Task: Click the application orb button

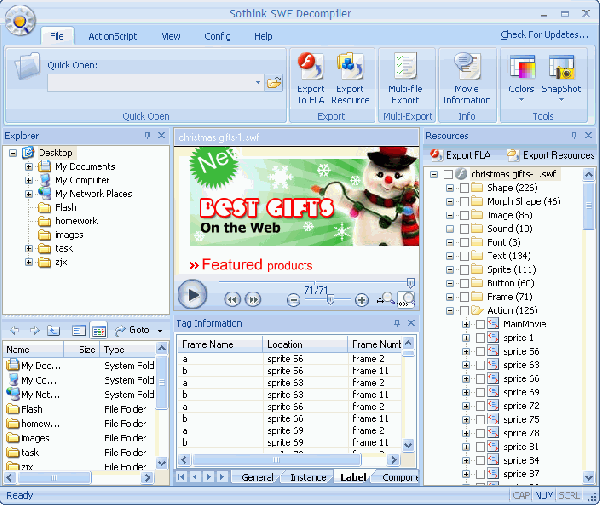Action: point(20,20)
